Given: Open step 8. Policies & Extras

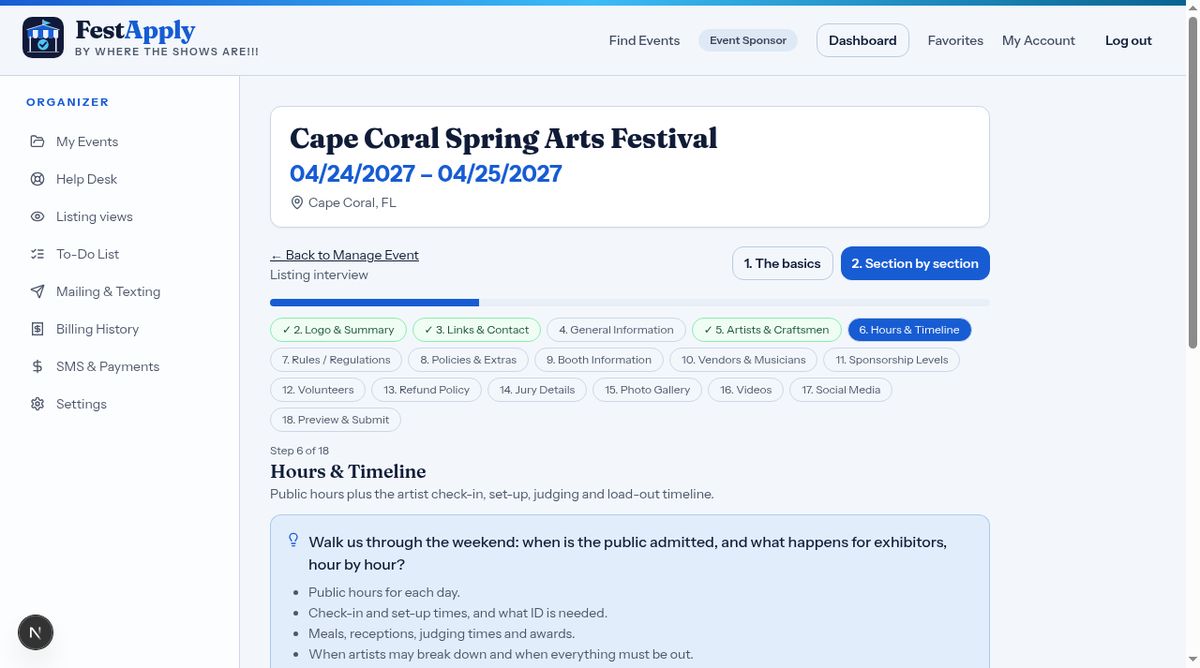Looking at the screenshot, I should (468, 360).
